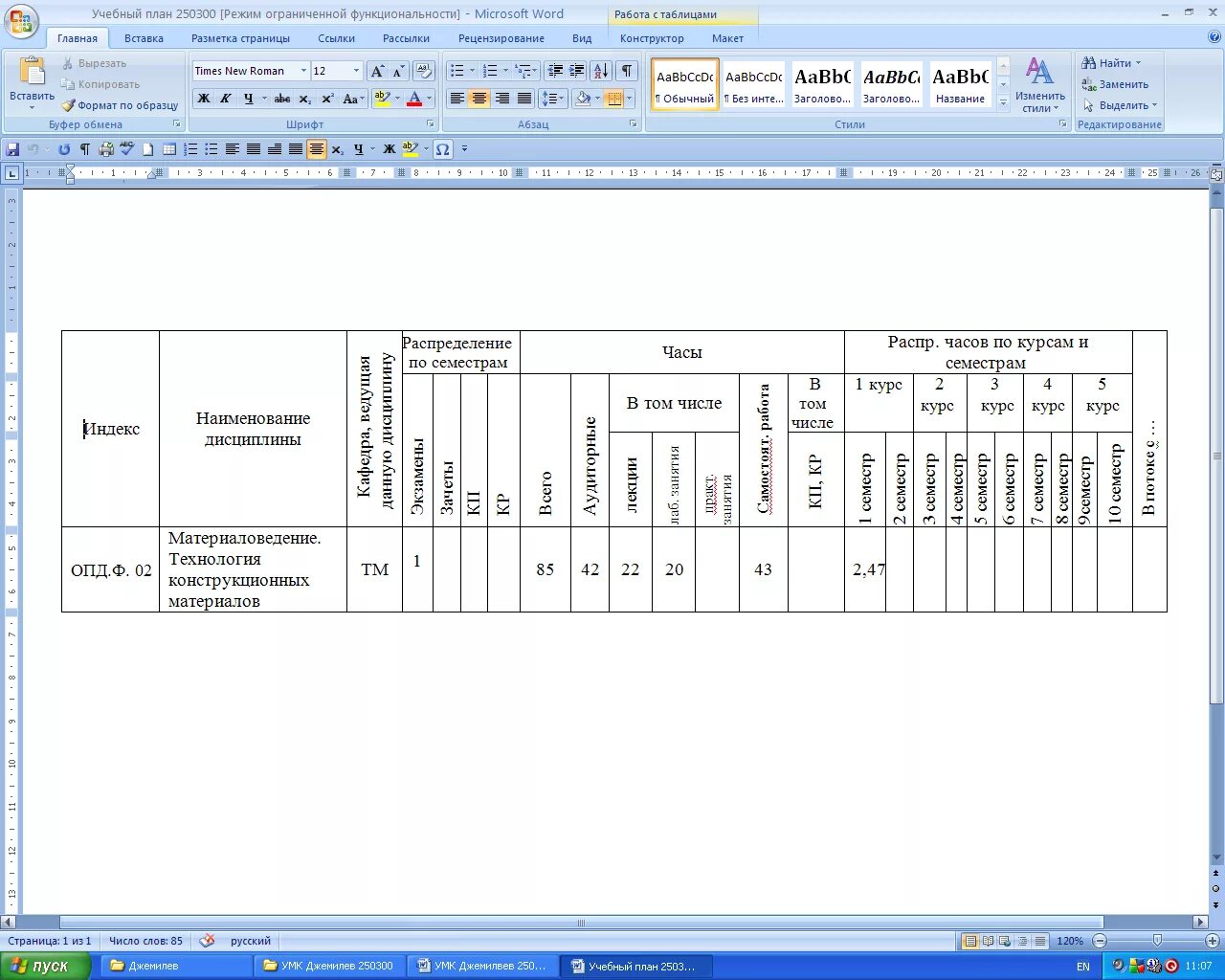
Task: Open the line spacing dropdown
Action: click(x=552, y=99)
